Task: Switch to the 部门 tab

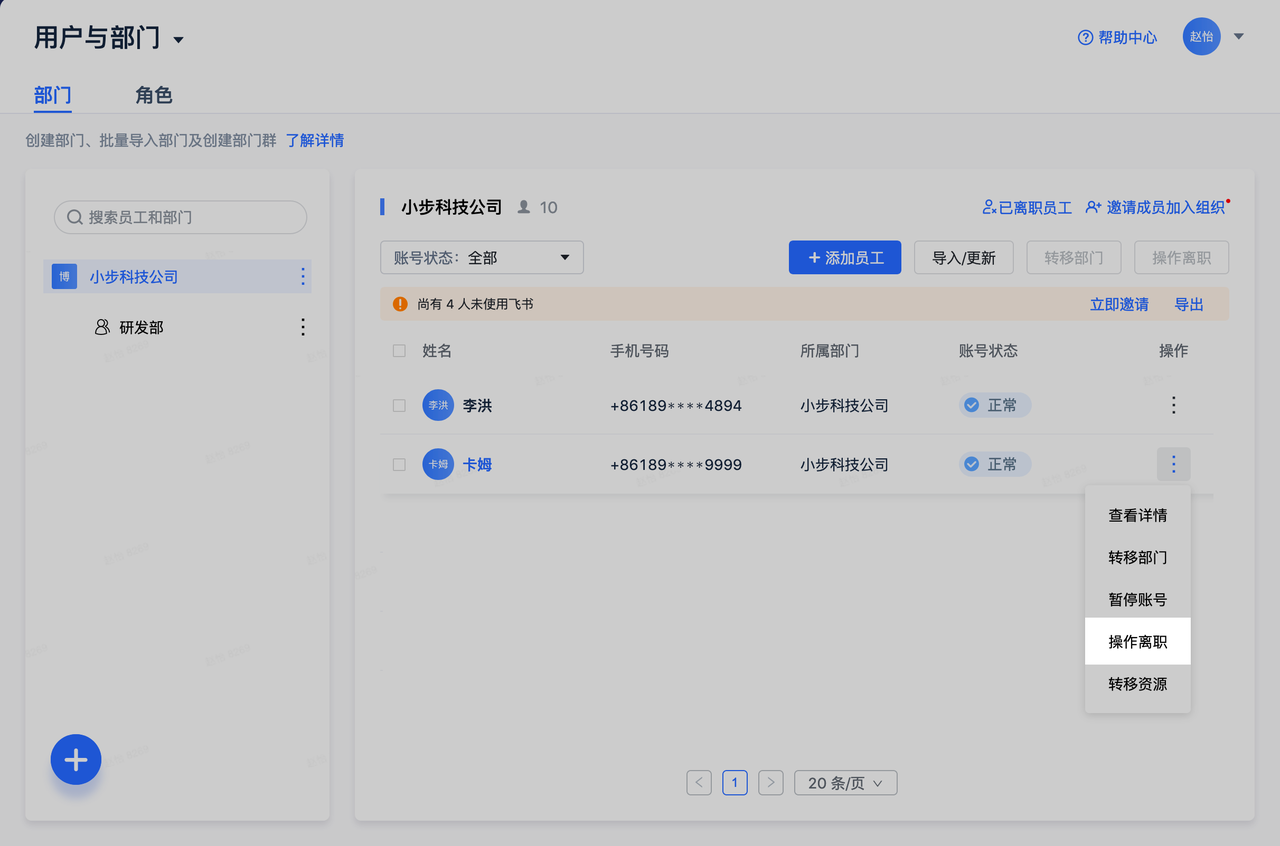Action: pyautogui.click(x=52, y=95)
